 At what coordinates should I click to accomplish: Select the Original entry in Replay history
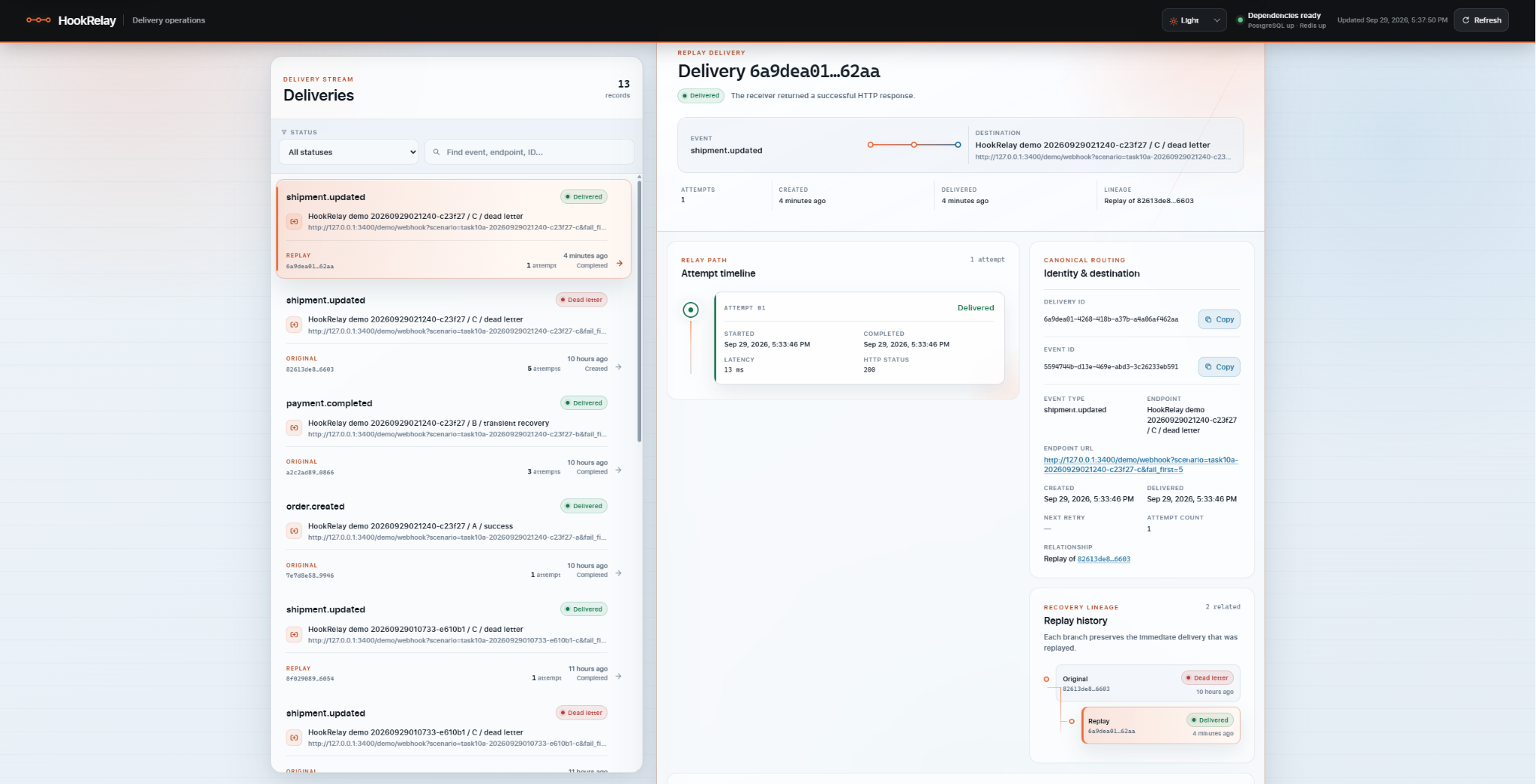click(x=1147, y=684)
